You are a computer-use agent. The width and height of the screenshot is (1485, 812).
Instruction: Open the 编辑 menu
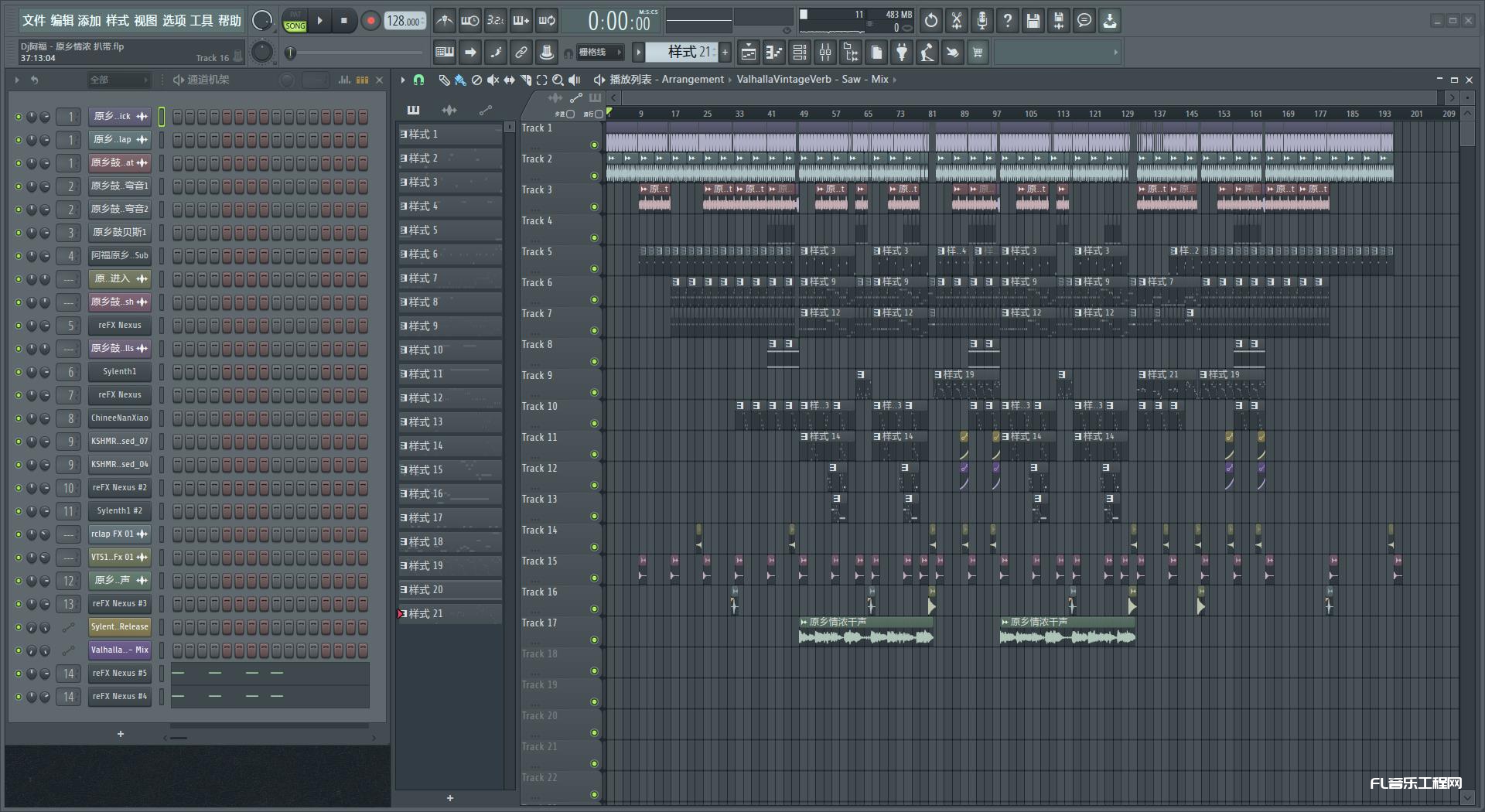coord(62,21)
